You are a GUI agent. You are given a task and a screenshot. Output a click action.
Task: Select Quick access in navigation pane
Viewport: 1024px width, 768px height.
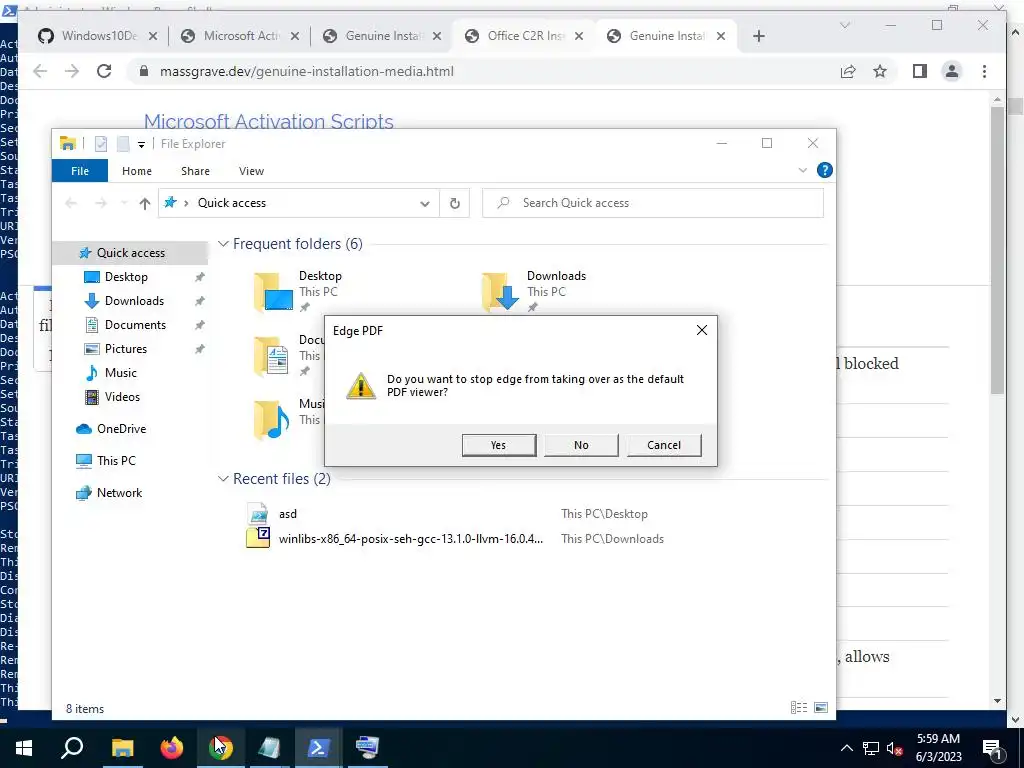point(131,253)
